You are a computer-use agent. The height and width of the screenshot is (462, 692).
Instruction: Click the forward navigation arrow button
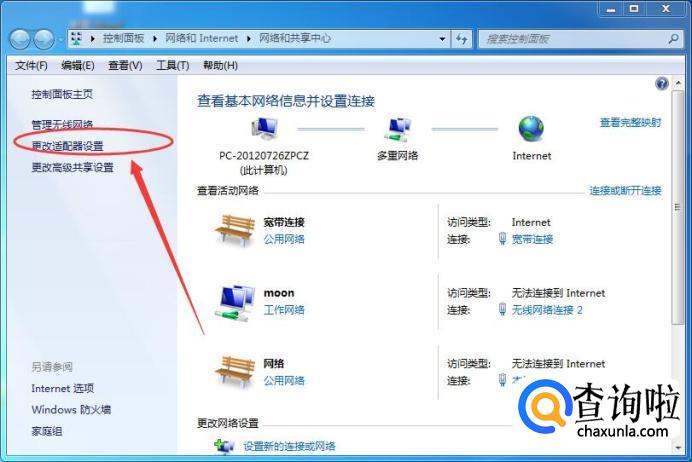pyautogui.click(x=44, y=40)
